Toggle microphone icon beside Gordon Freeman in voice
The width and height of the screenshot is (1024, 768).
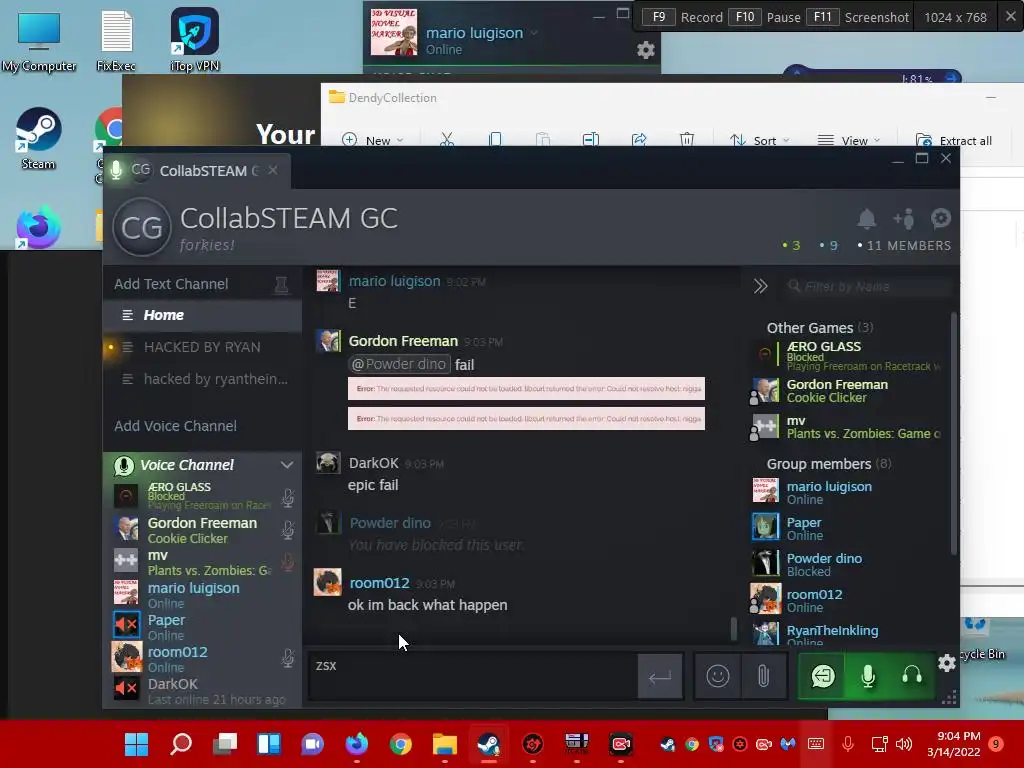287,530
